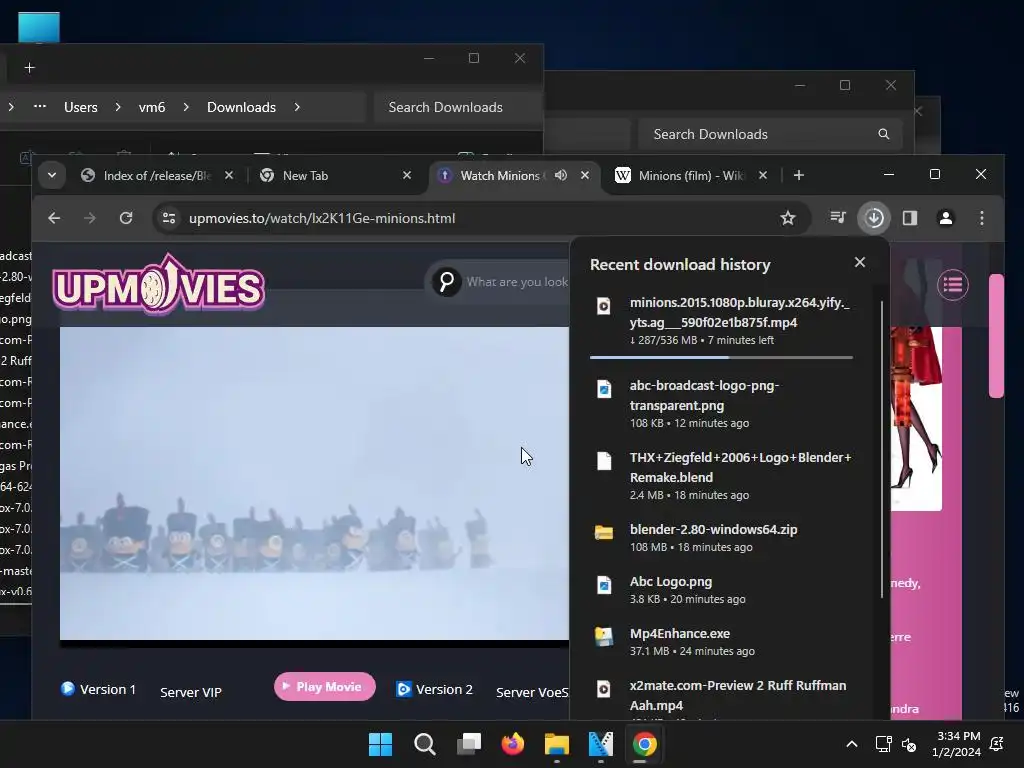Open Task View on the taskbar

click(469, 744)
